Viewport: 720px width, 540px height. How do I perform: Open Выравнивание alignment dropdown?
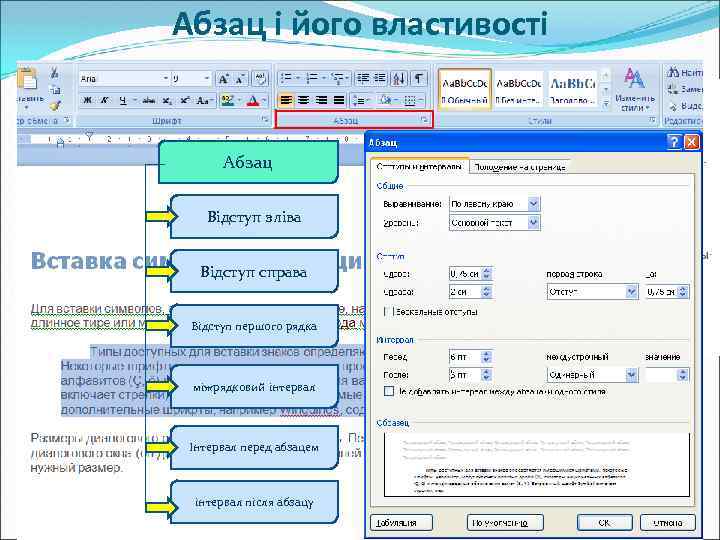point(533,203)
